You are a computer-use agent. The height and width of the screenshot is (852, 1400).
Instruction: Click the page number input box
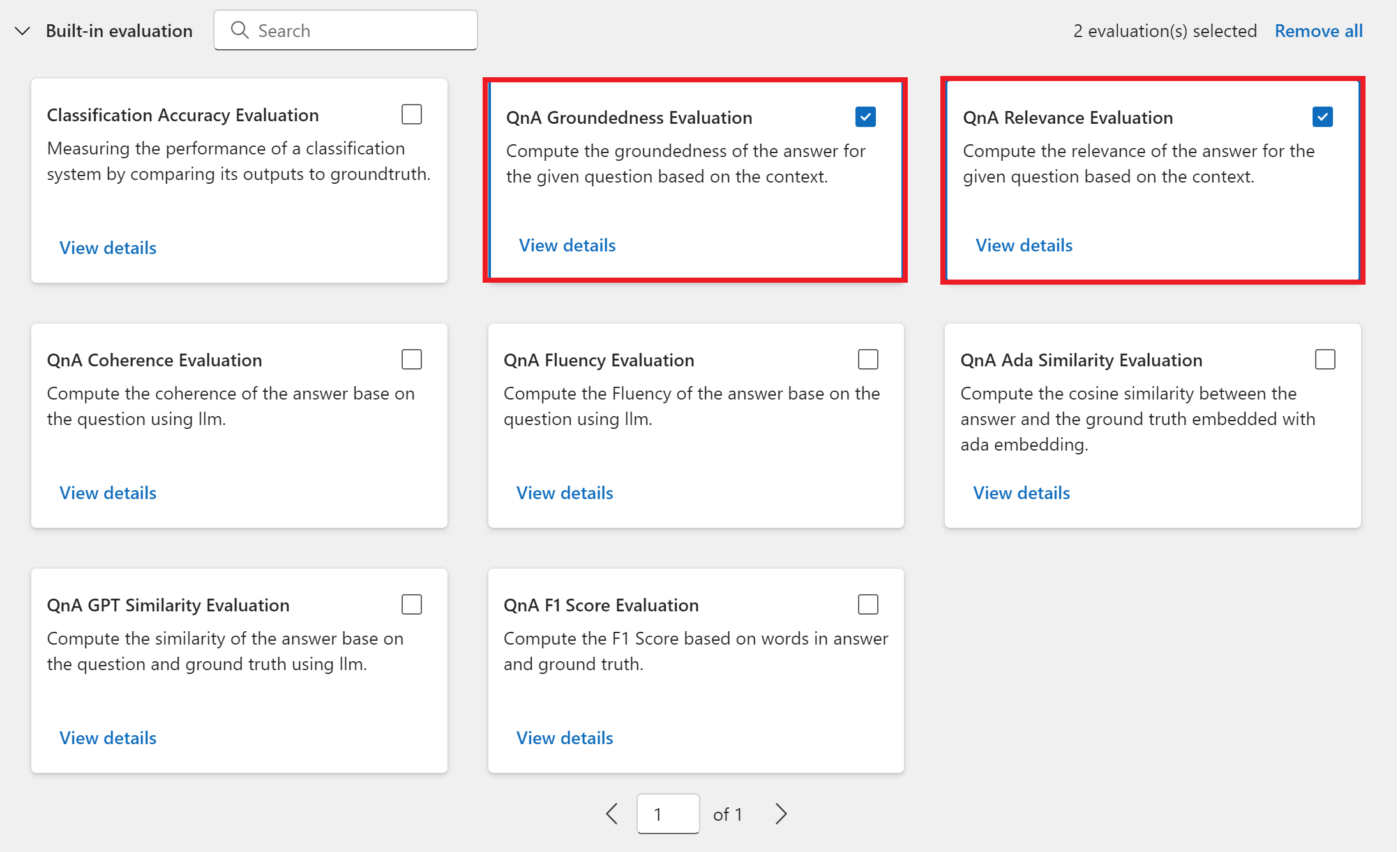(668, 814)
